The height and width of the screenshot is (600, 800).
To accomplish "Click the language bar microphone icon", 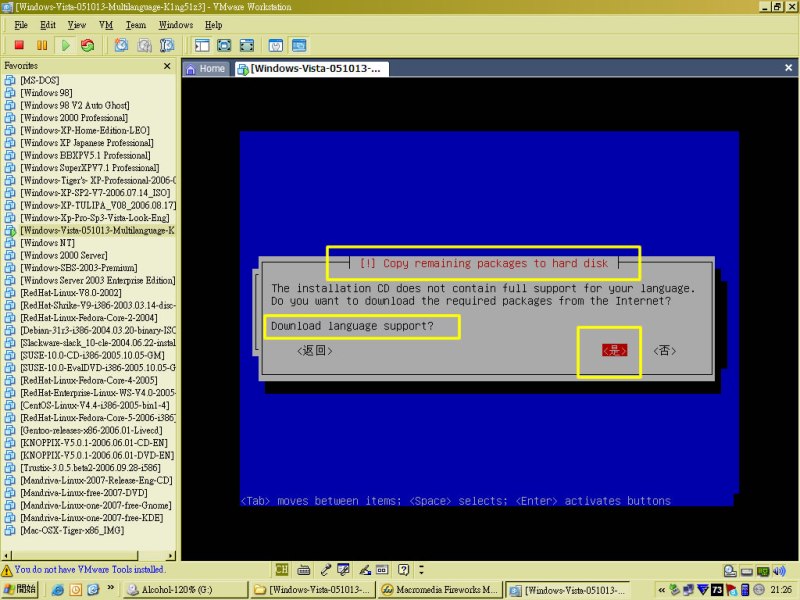I will tap(326, 570).
